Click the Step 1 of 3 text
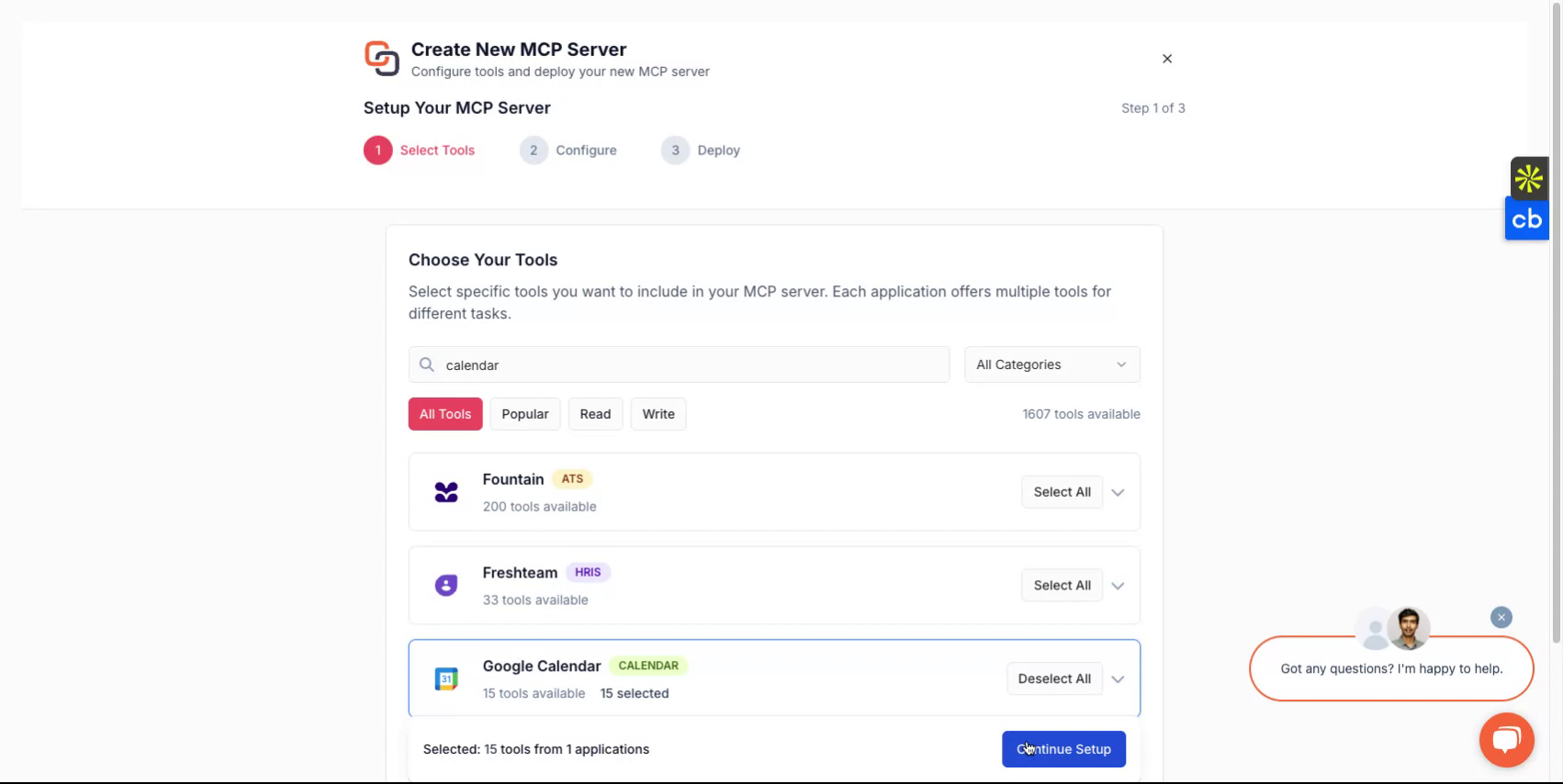The height and width of the screenshot is (784, 1563). [x=1153, y=108]
